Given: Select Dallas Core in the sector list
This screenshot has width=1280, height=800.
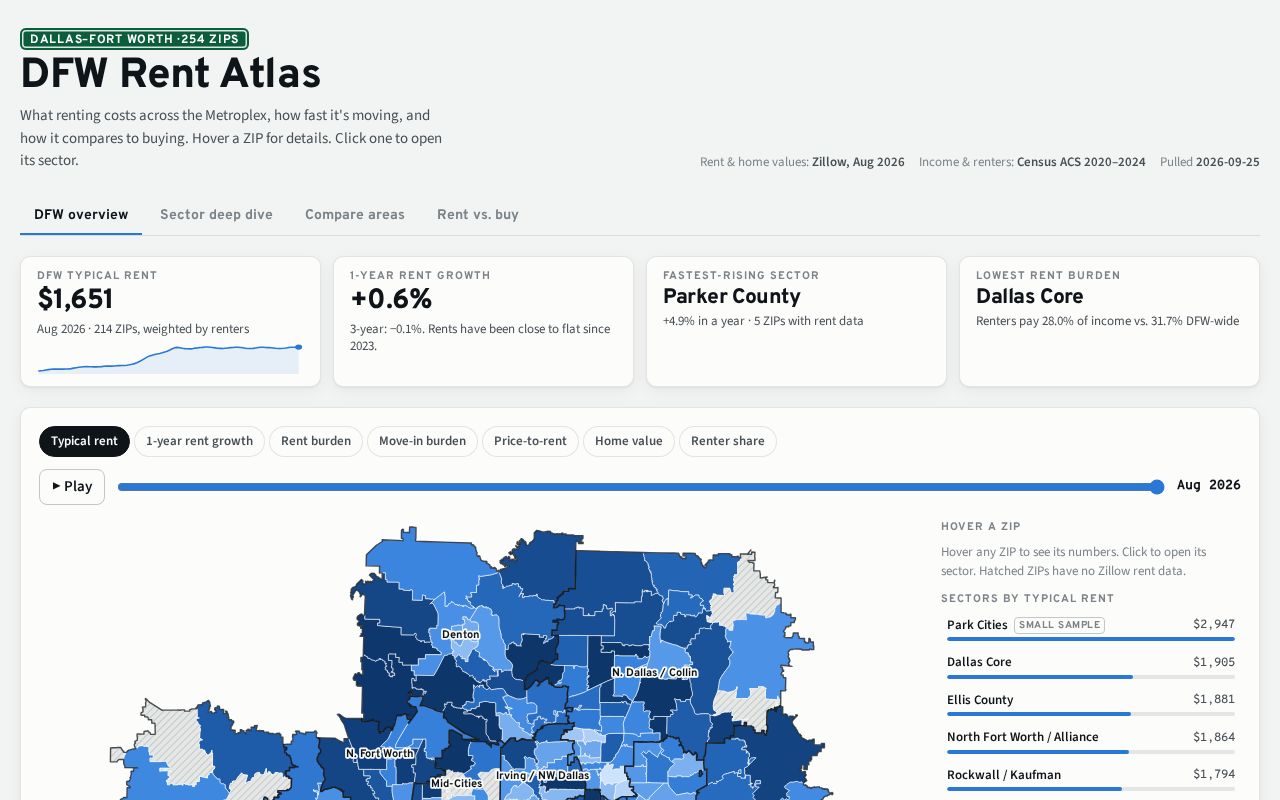Looking at the screenshot, I should (x=1091, y=665).
